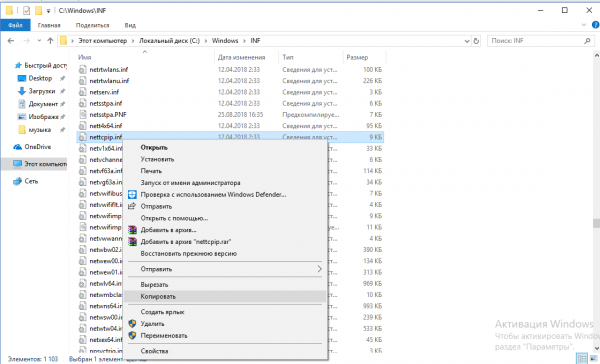Open Изображения in navigation pane
Image resolution: width=600 pixels, height=364 pixels.
(x=43, y=117)
